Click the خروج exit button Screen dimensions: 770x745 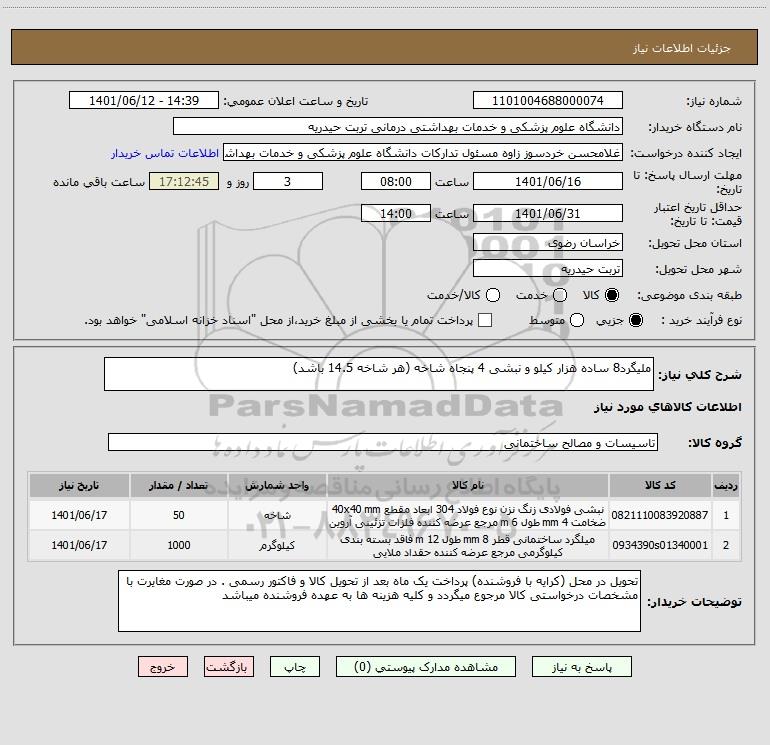[163, 667]
